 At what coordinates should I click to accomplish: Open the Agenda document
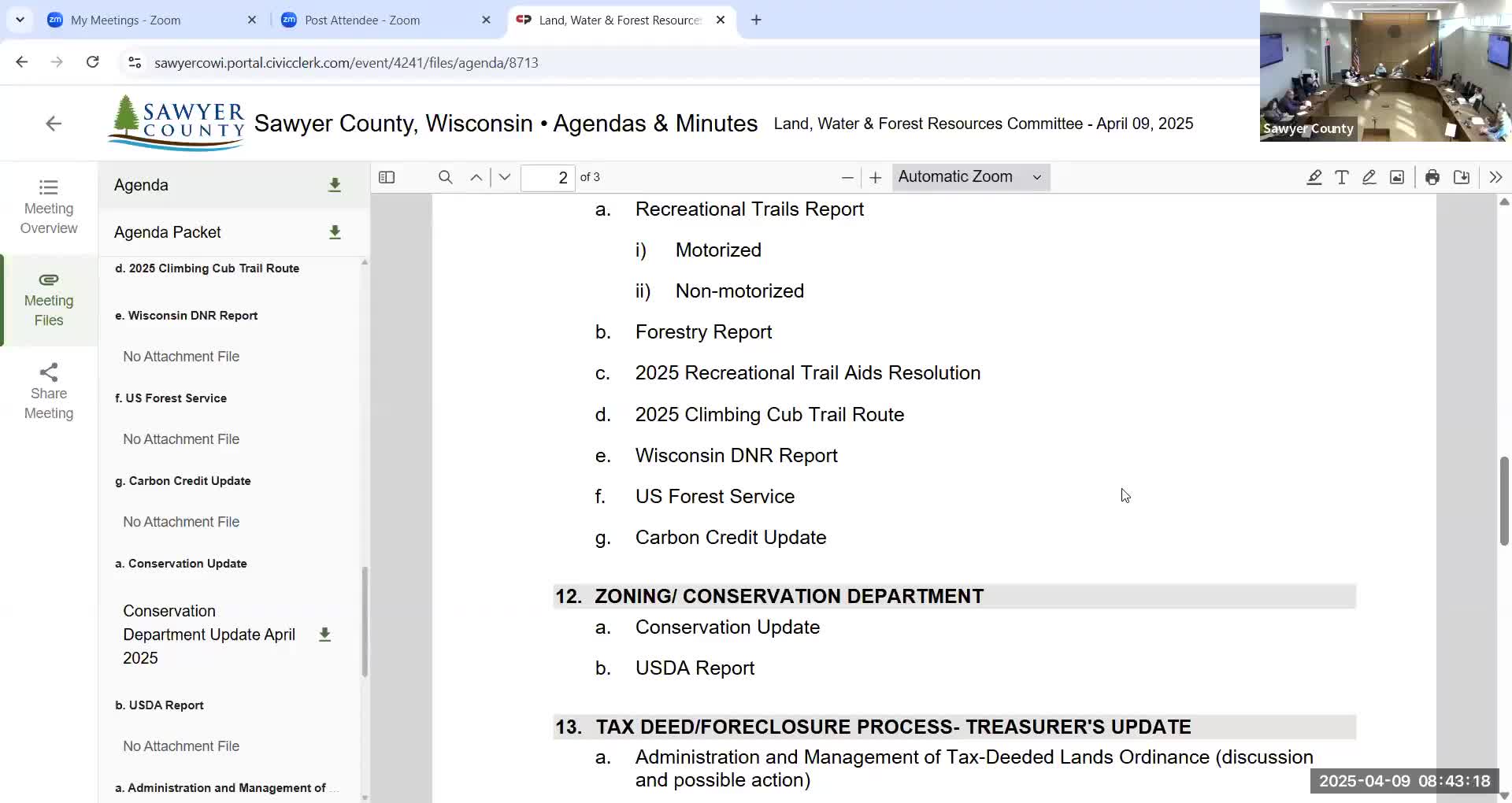[141, 185]
